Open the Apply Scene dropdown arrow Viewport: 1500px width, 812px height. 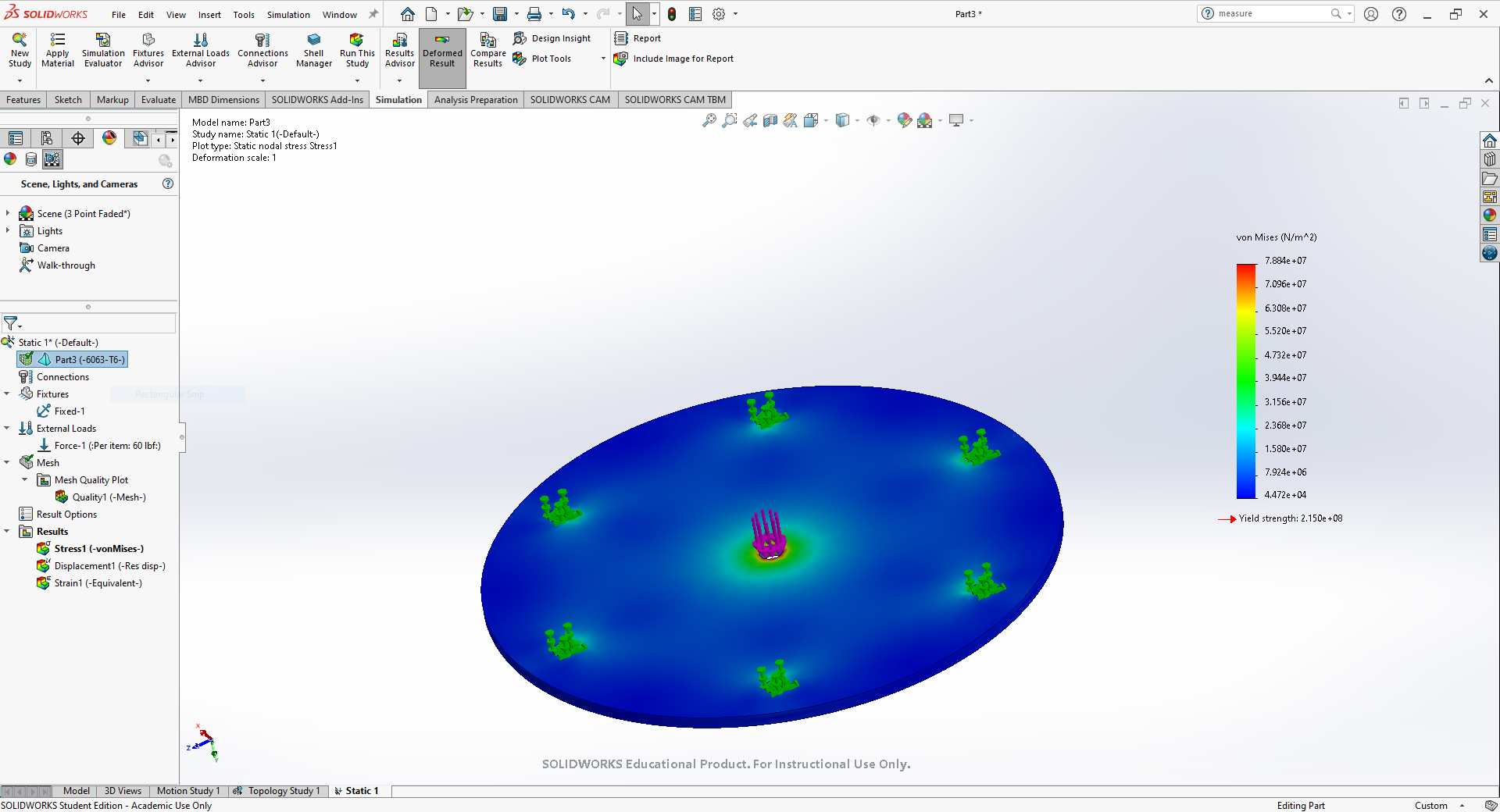click(x=940, y=121)
